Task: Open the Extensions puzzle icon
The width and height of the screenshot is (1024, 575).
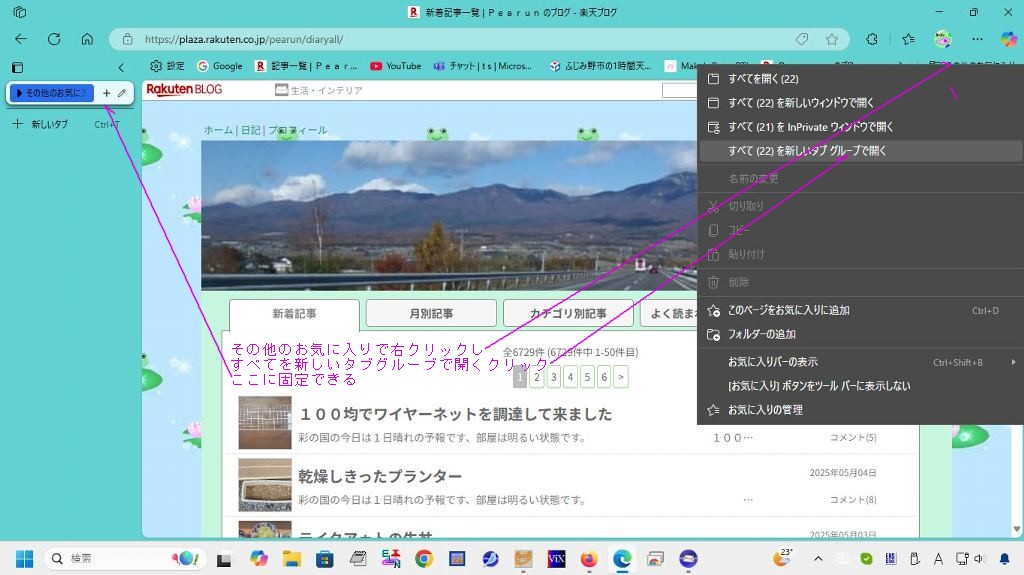Action: (x=872, y=39)
